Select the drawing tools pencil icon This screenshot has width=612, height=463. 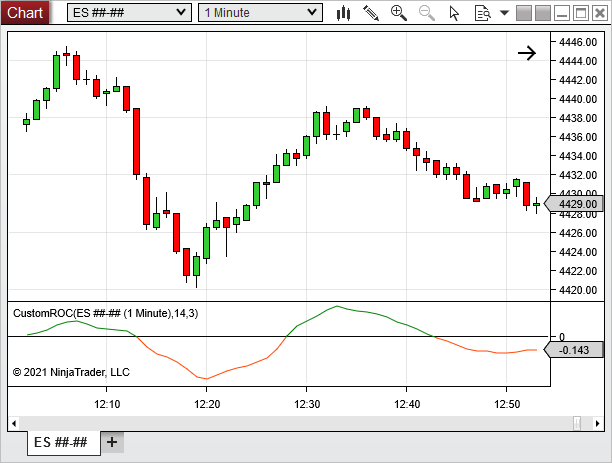pyautogui.click(x=371, y=13)
